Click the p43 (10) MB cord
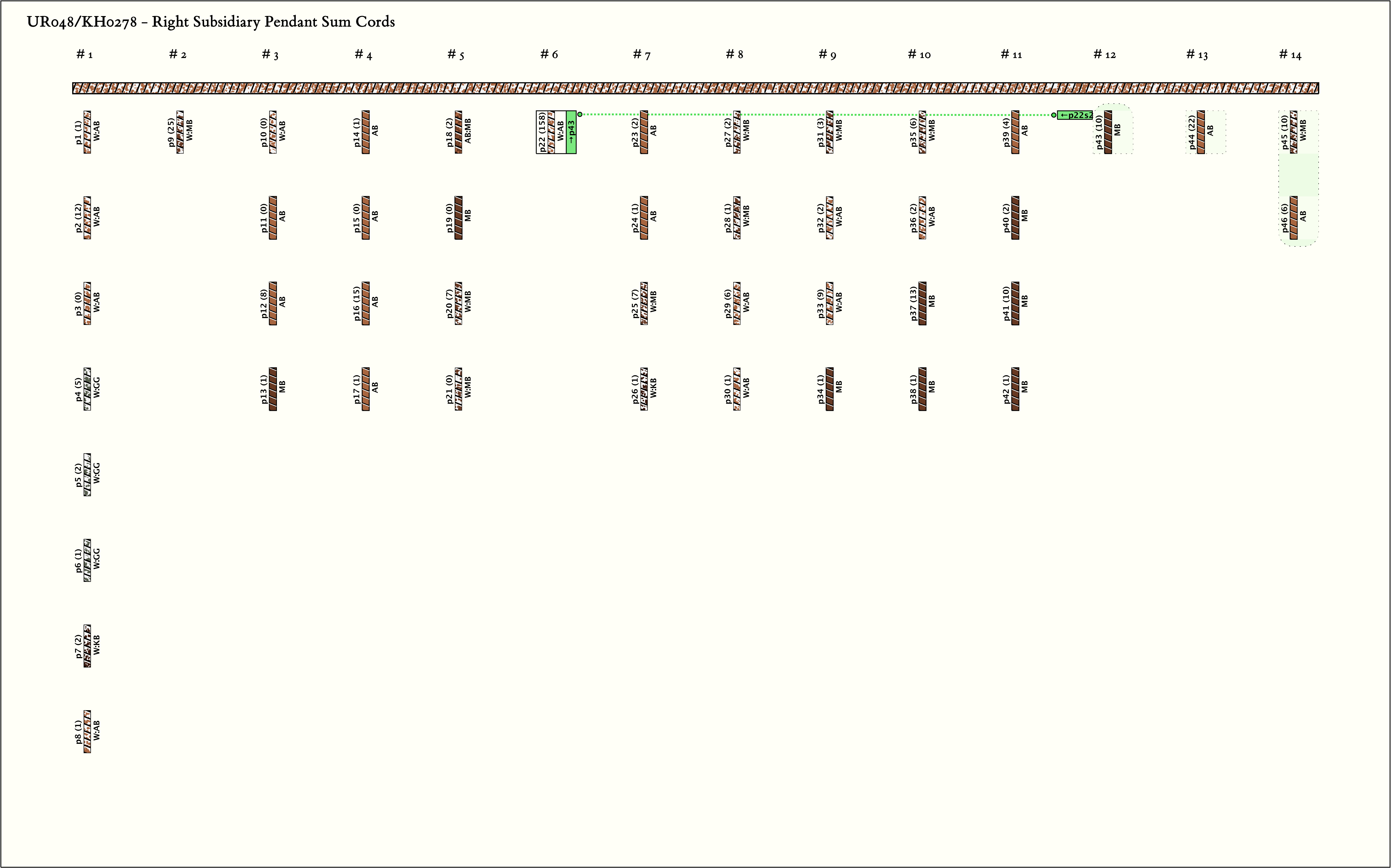This screenshot has height=868, width=1391. [1108, 132]
